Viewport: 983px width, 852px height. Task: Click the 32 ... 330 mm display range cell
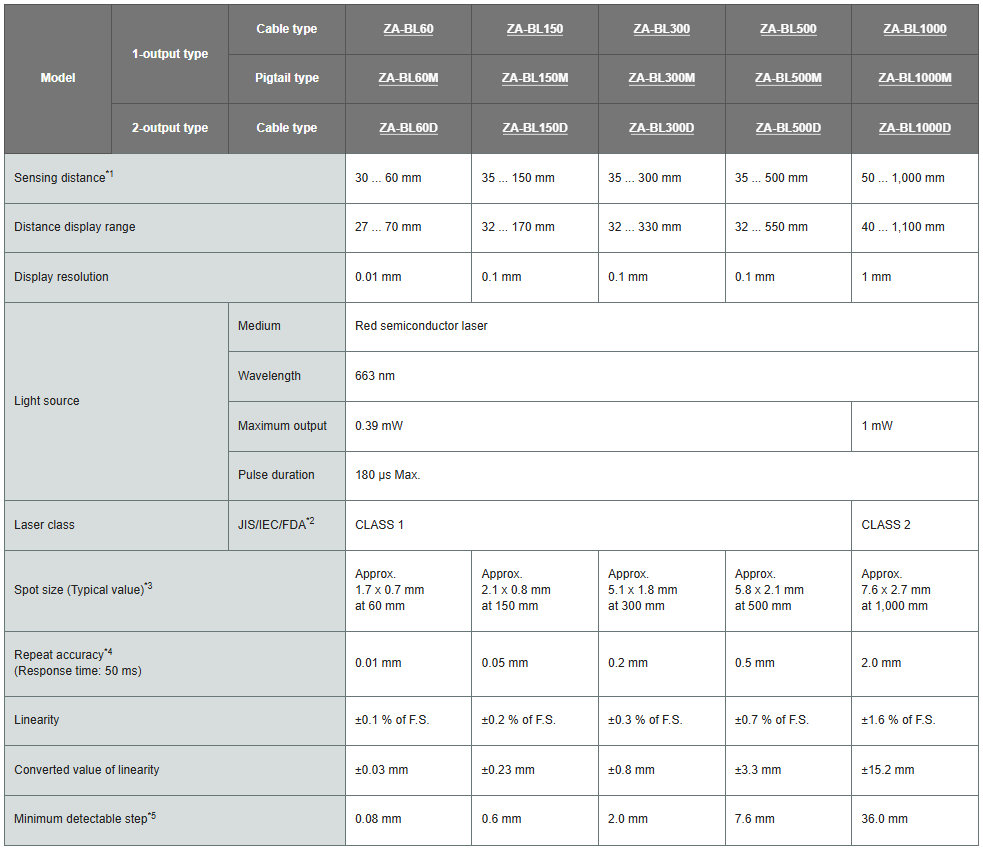pos(661,228)
